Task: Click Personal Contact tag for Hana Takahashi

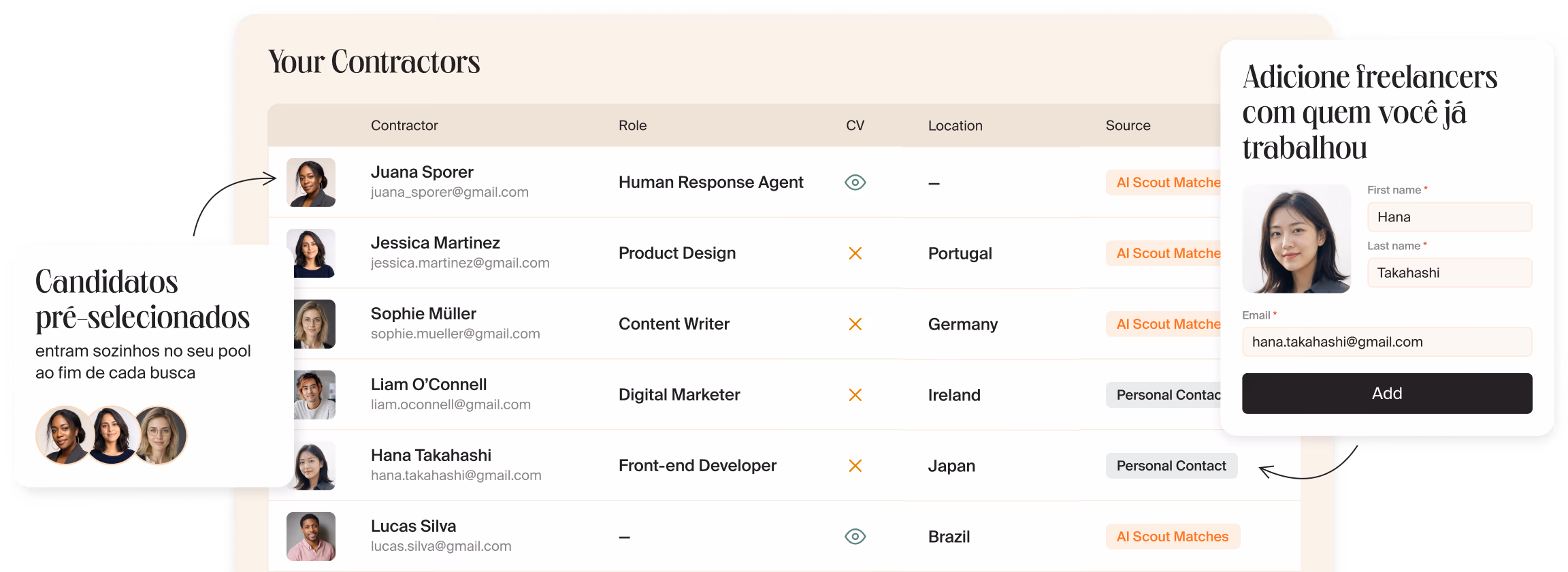Action: point(1171,466)
